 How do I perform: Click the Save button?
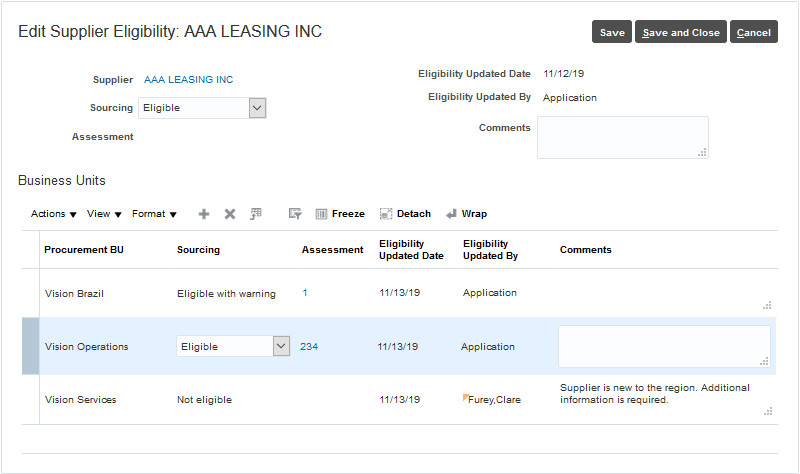pyautogui.click(x=612, y=33)
